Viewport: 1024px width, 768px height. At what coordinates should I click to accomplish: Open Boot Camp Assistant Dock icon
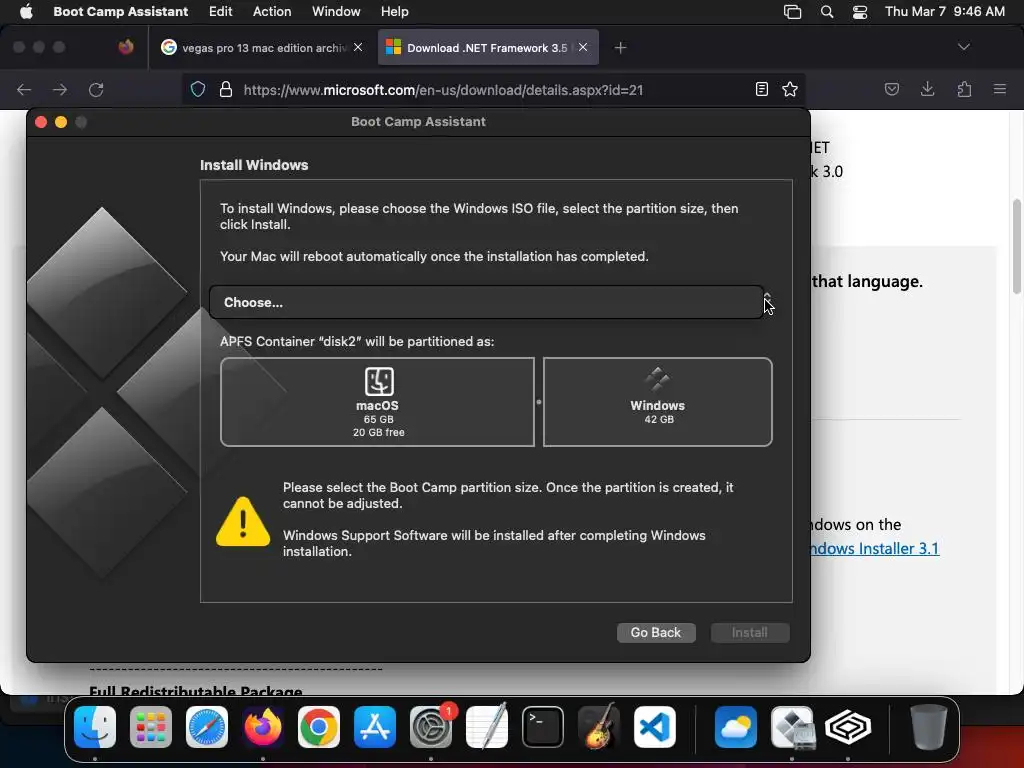792,727
